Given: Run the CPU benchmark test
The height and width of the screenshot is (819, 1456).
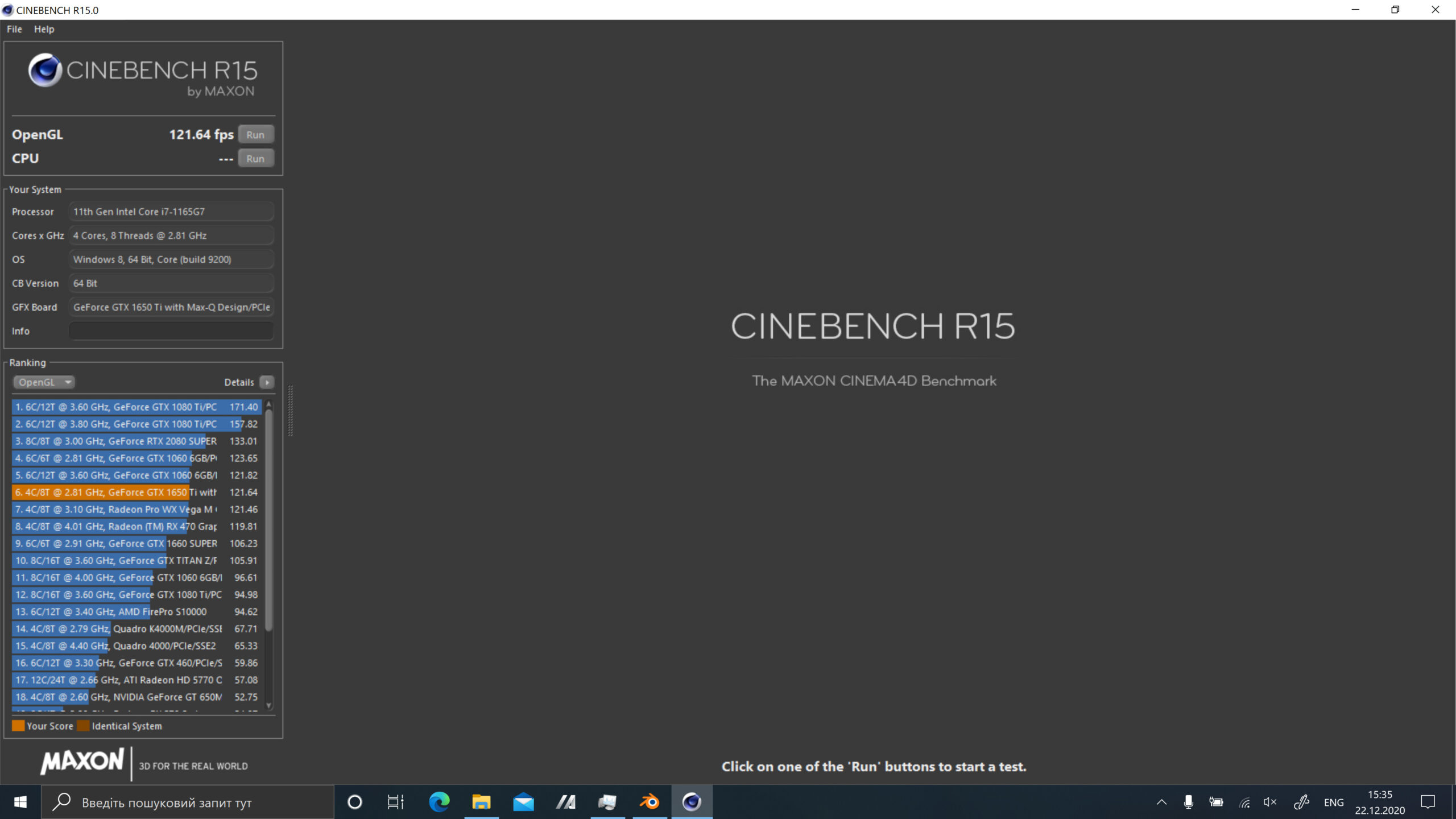Looking at the screenshot, I should coord(255,159).
